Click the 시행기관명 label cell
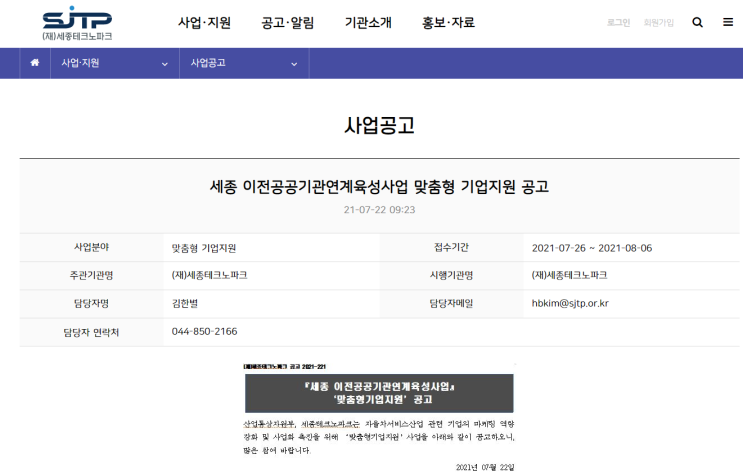 pyautogui.click(x=452, y=275)
